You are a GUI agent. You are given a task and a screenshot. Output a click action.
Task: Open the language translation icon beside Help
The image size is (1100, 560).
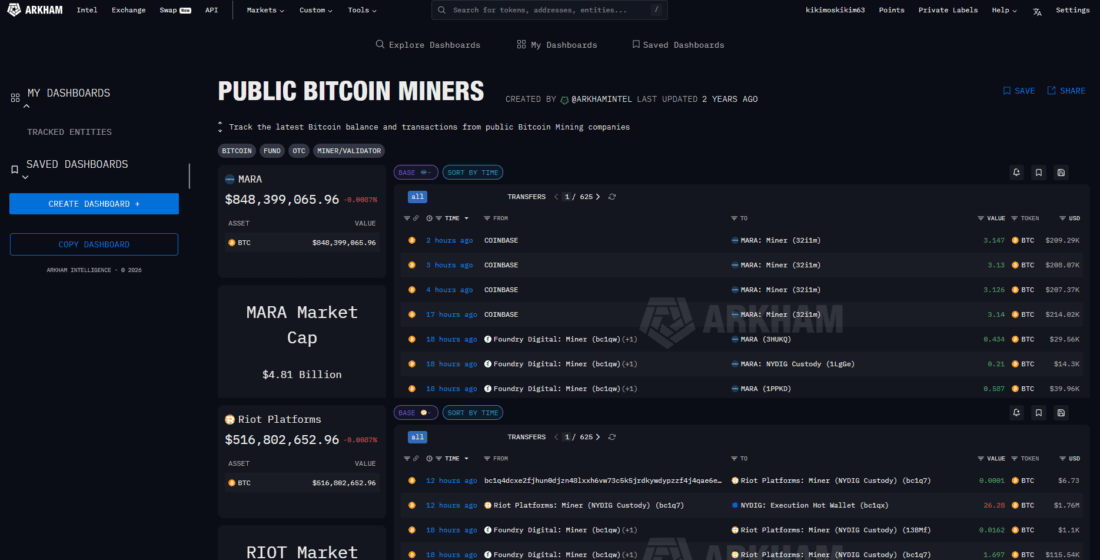pyautogui.click(x=1037, y=11)
